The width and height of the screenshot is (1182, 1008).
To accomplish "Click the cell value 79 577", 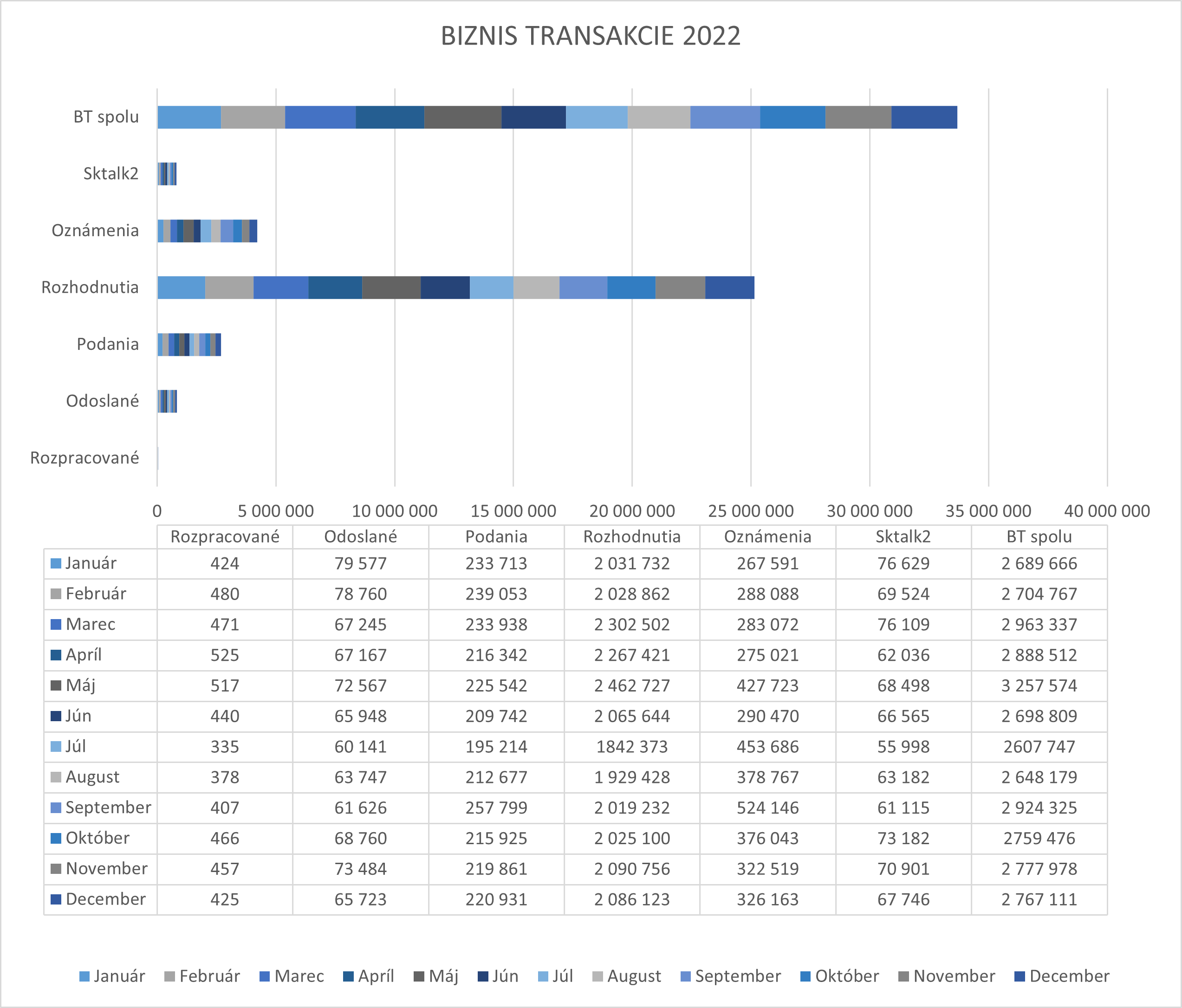I will 361,564.
